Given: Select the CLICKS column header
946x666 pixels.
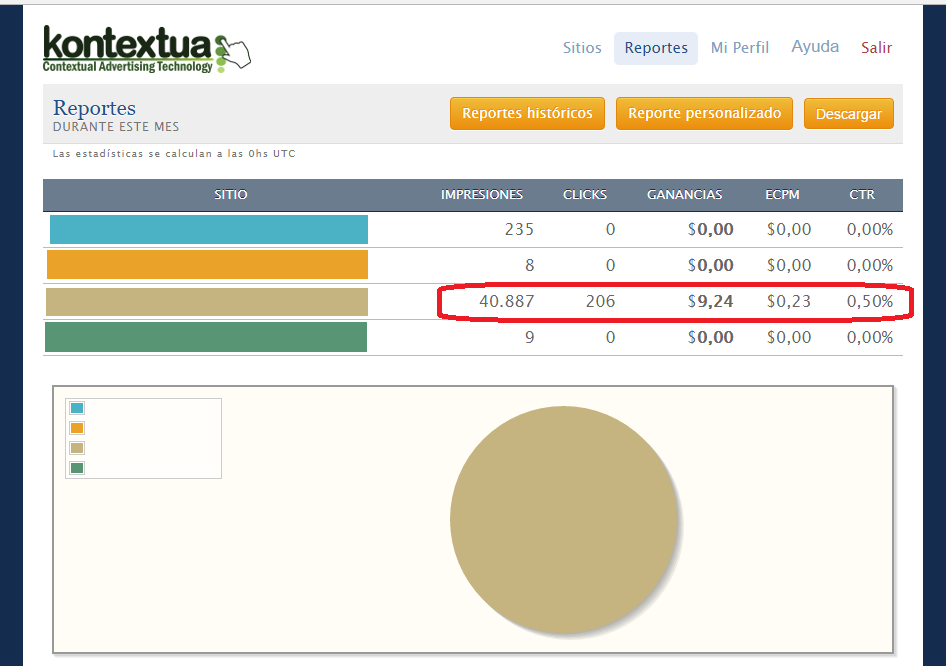Looking at the screenshot, I should (585, 195).
